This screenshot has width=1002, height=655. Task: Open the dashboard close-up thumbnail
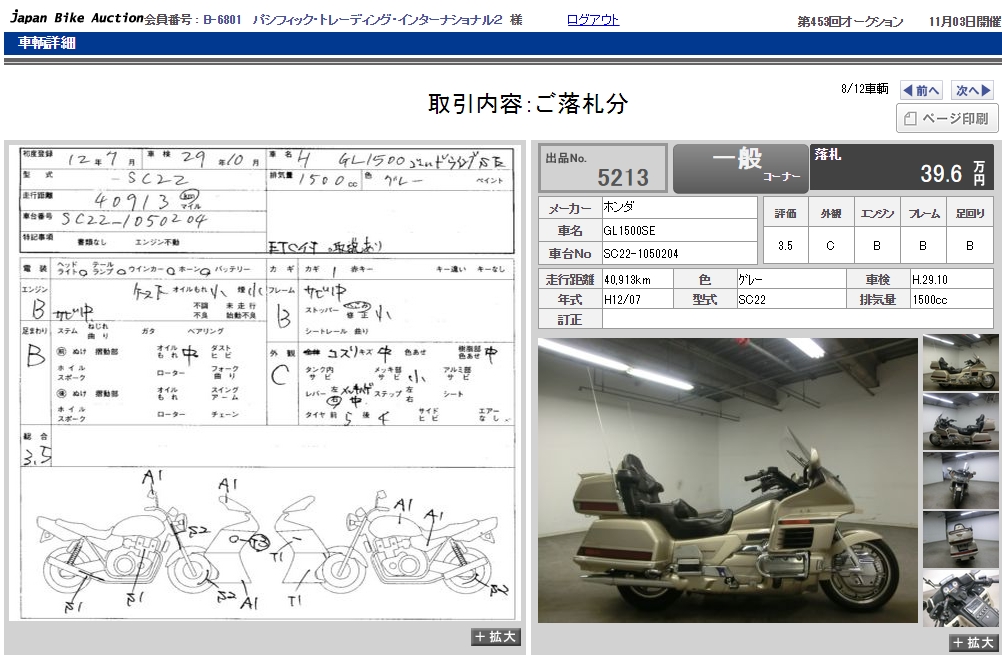[x=960, y=598]
